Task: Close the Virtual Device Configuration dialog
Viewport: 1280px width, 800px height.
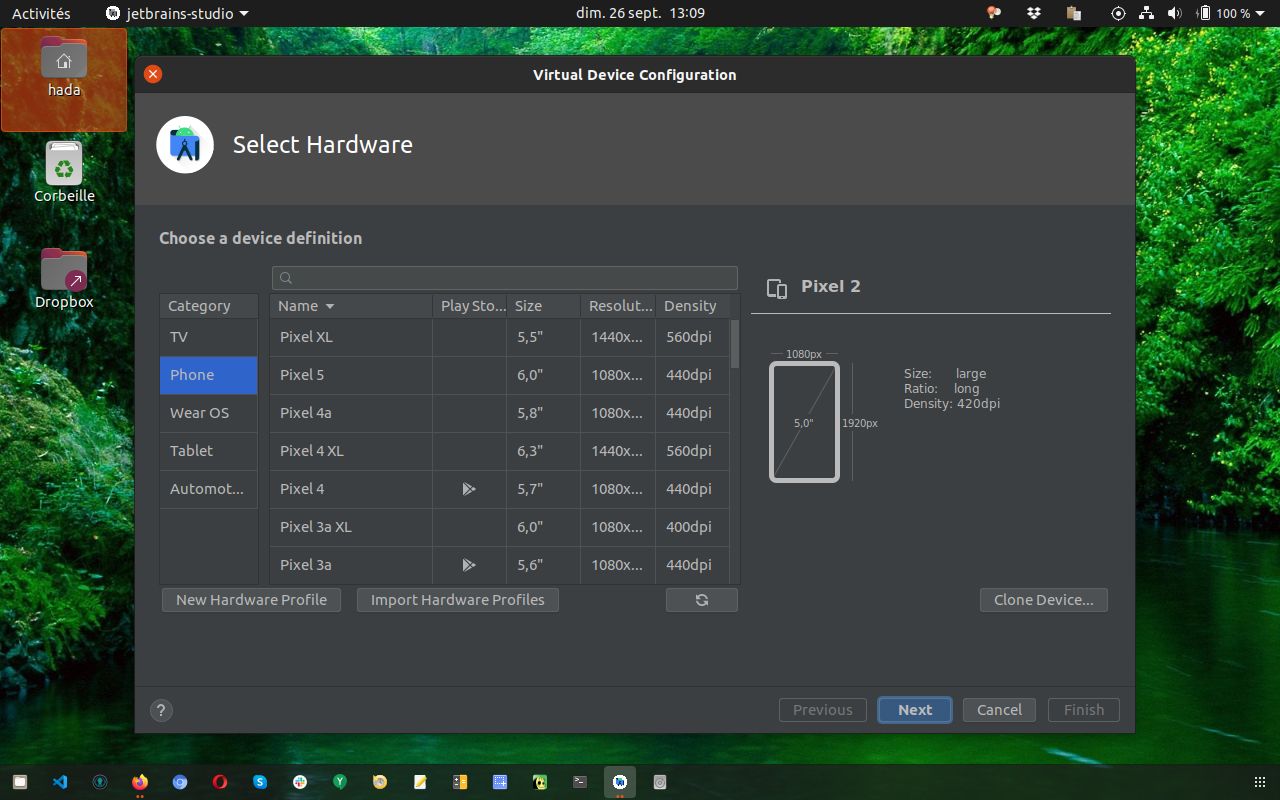Action: point(153,74)
